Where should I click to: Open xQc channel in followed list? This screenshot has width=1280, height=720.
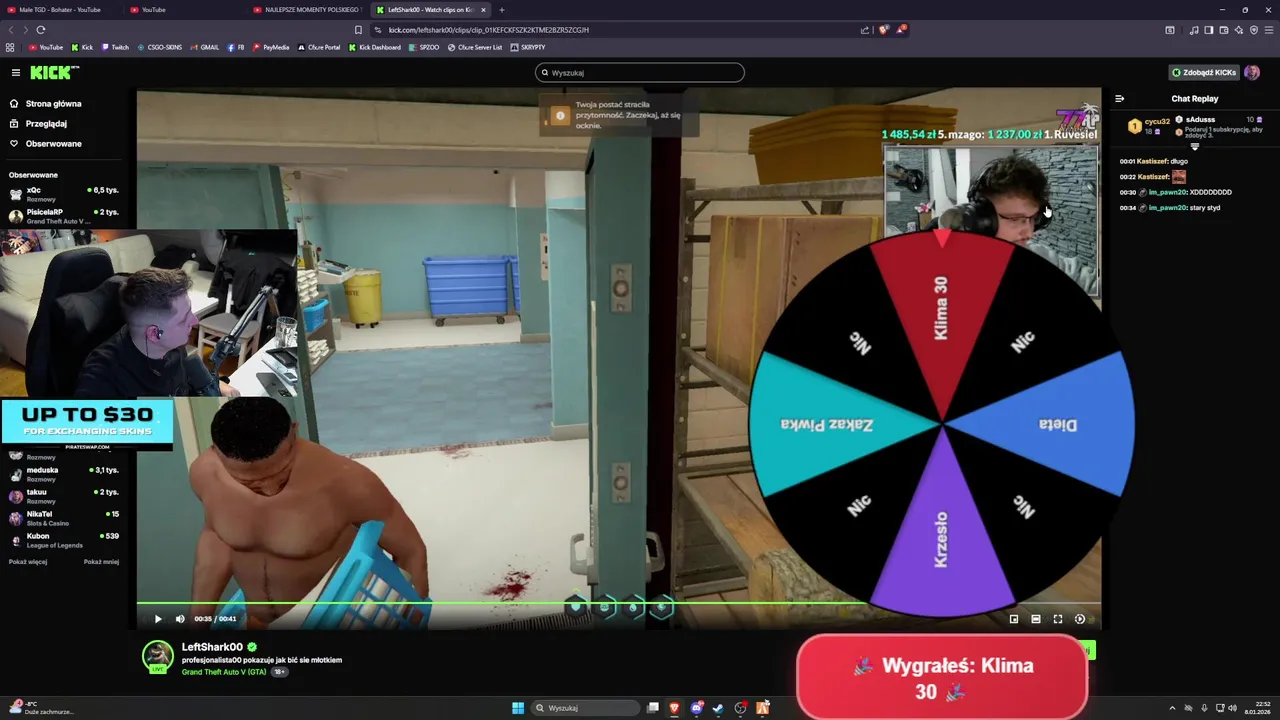63,194
